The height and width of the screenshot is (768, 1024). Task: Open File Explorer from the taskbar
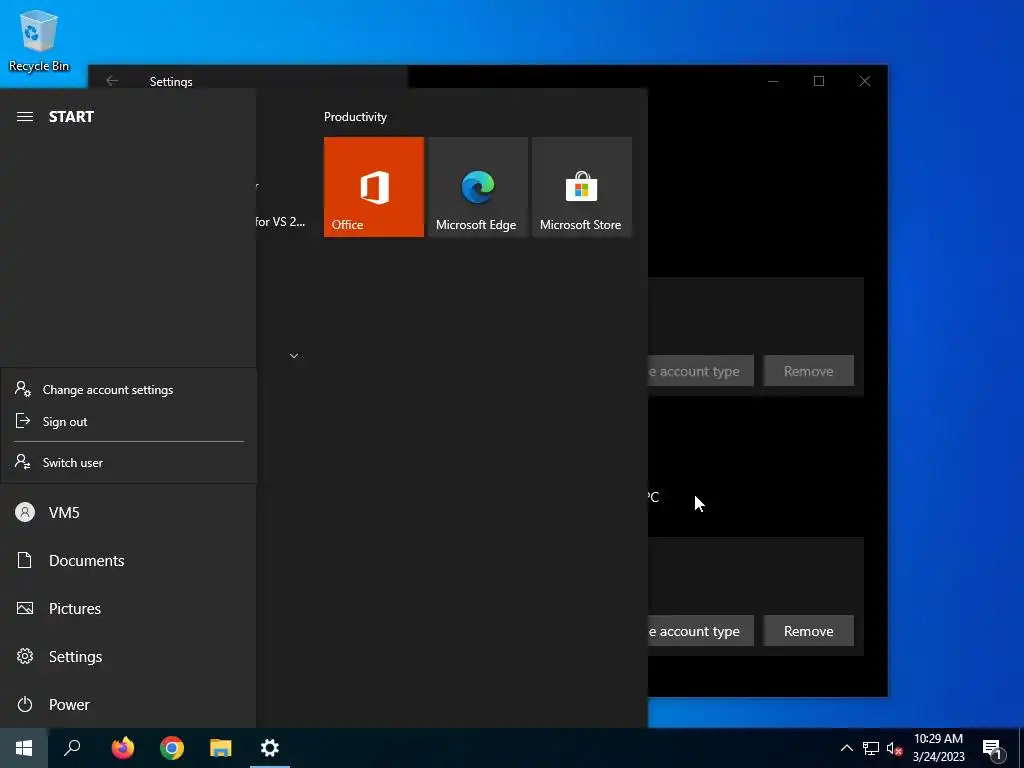pos(221,748)
